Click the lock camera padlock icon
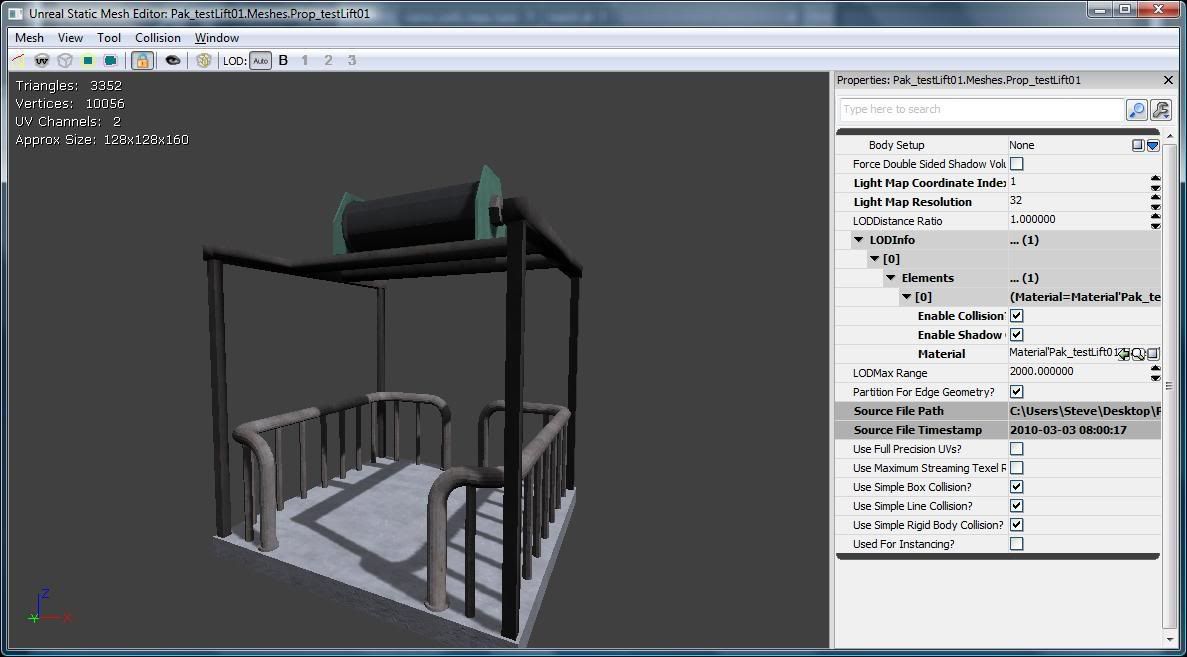 click(x=142, y=61)
